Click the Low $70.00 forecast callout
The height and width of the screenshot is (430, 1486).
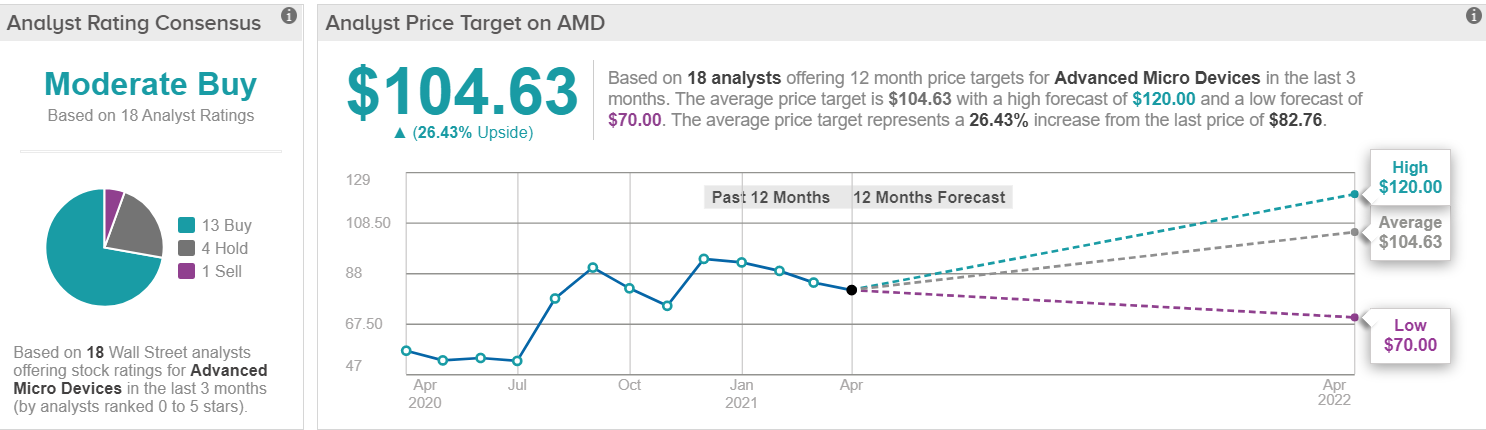pyautogui.click(x=1410, y=335)
